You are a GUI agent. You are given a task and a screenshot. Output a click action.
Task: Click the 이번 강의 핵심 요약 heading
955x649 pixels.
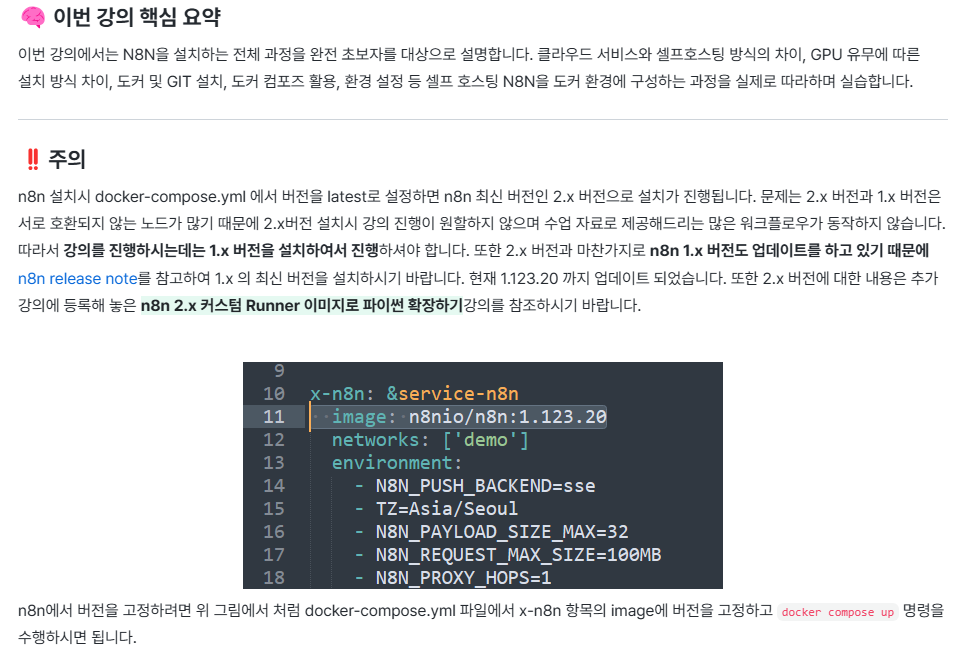point(136,17)
